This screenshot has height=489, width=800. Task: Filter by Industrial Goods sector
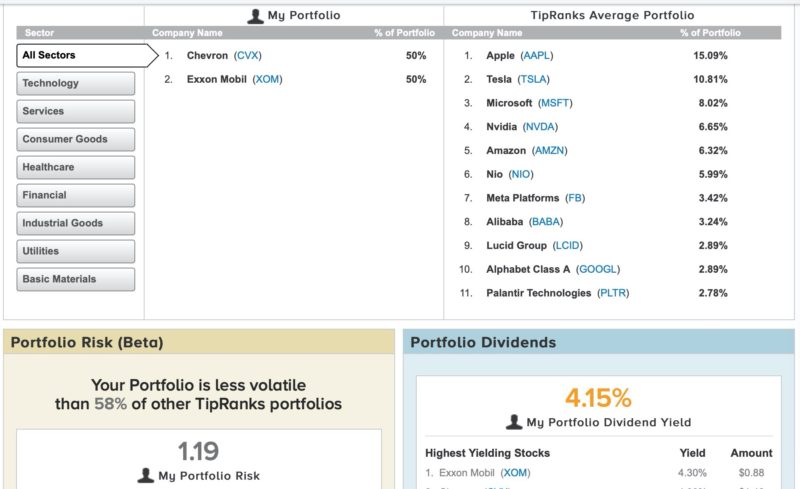point(76,224)
